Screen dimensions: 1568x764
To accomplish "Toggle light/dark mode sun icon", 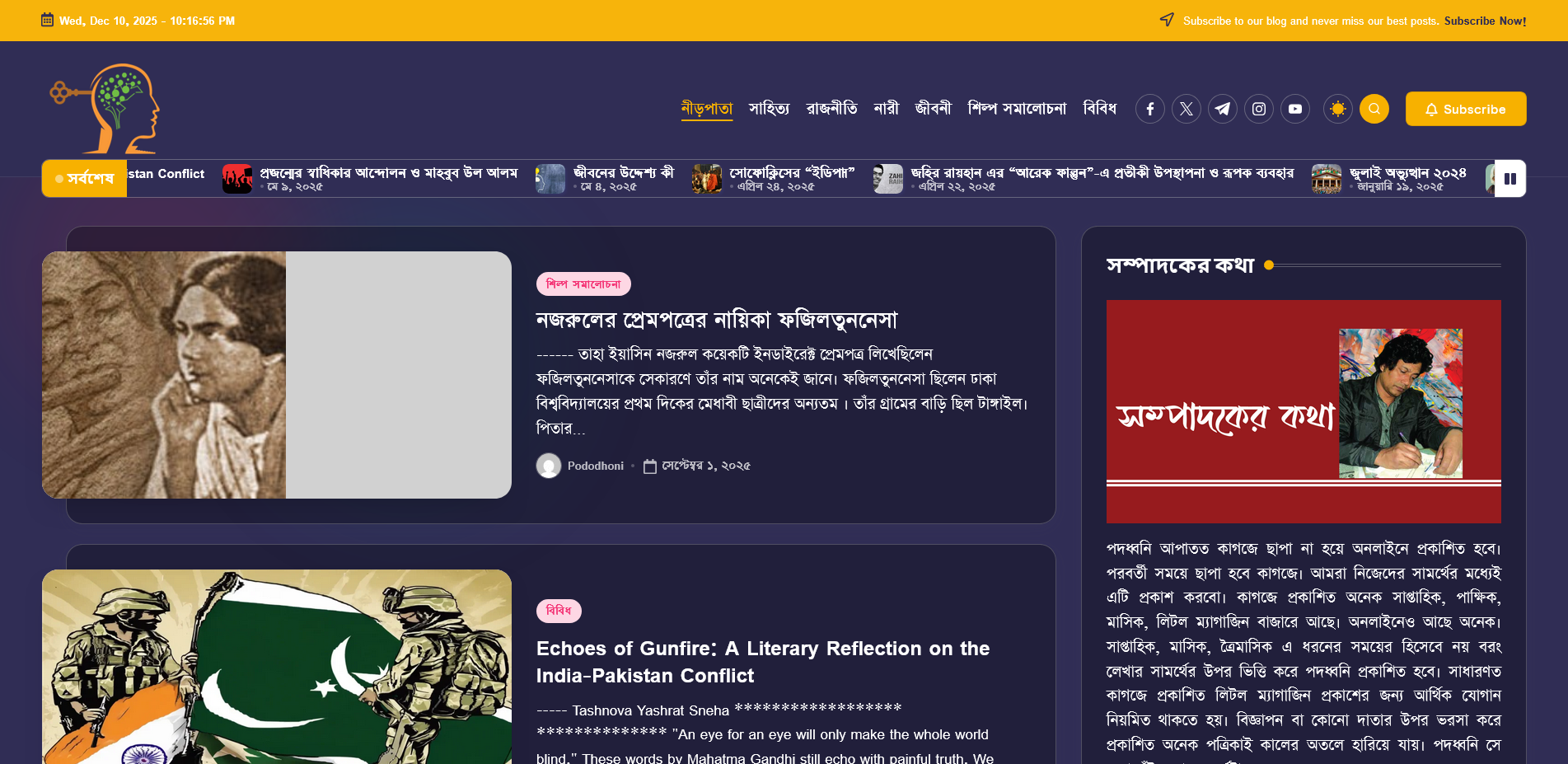I will pos(1338,109).
